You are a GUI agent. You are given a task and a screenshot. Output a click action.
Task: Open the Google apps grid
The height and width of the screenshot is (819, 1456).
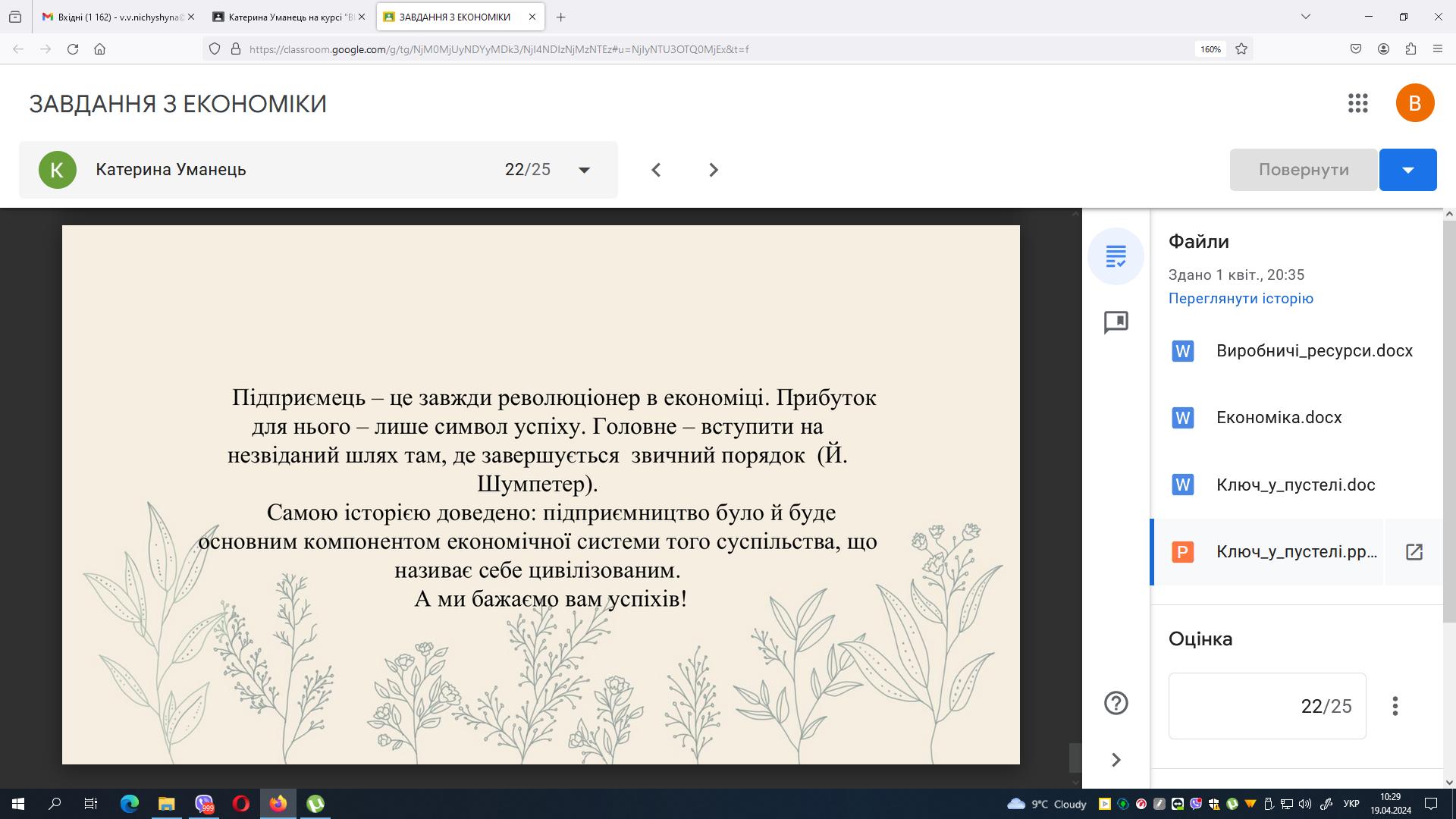1357,103
